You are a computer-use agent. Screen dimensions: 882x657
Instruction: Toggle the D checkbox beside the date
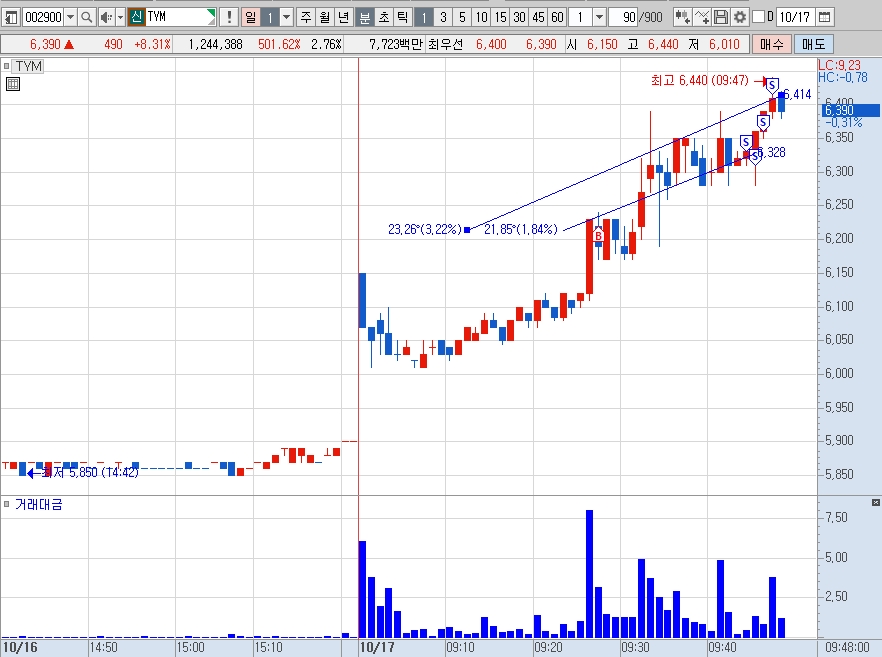(x=758, y=17)
